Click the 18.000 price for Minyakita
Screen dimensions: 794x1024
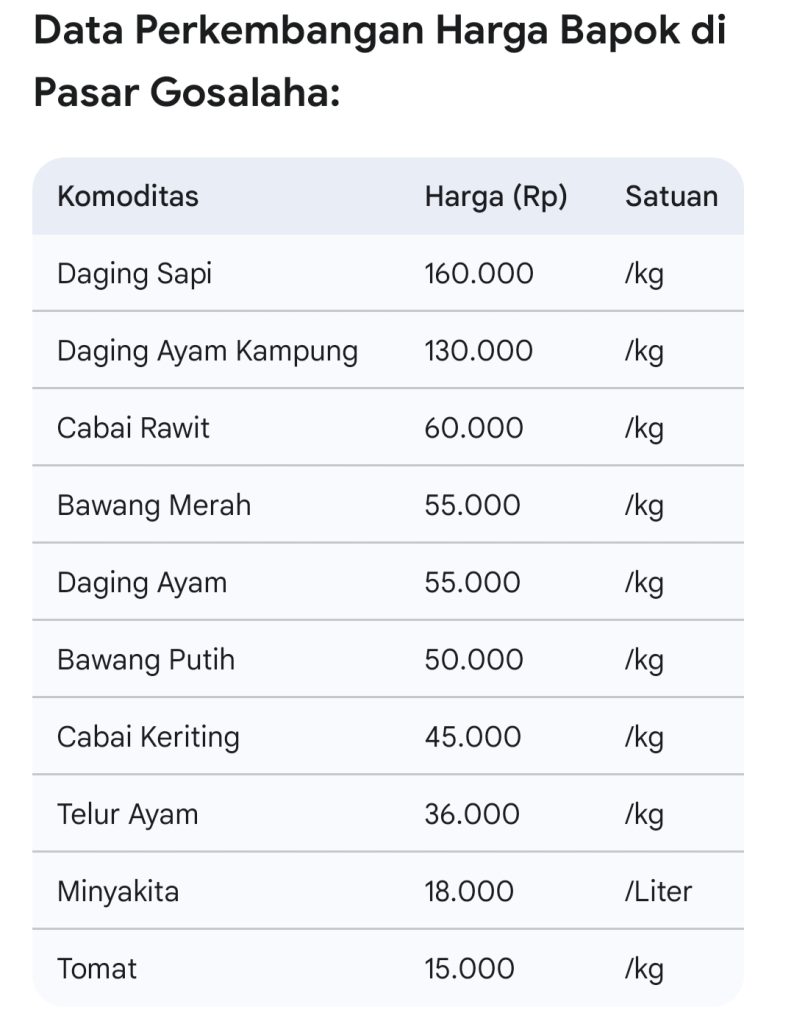coord(470,891)
